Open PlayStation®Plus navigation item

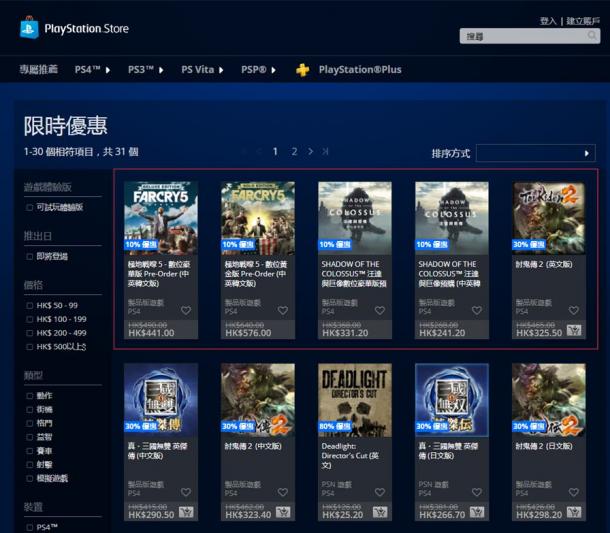(x=360, y=70)
